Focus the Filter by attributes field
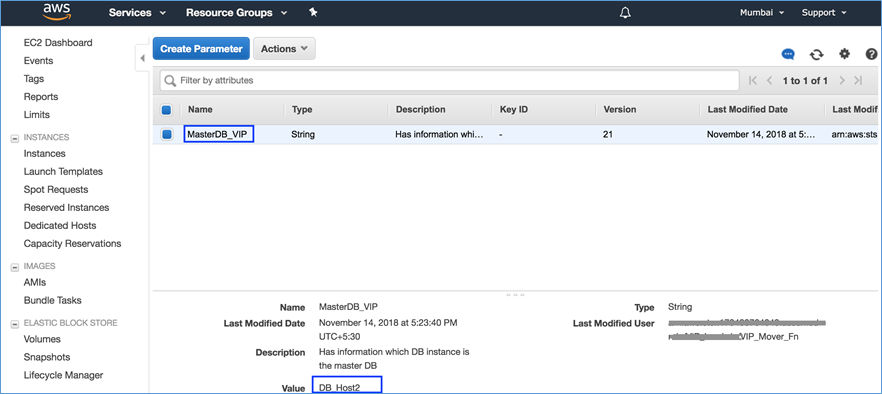882x394 pixels. pos(449,80)
